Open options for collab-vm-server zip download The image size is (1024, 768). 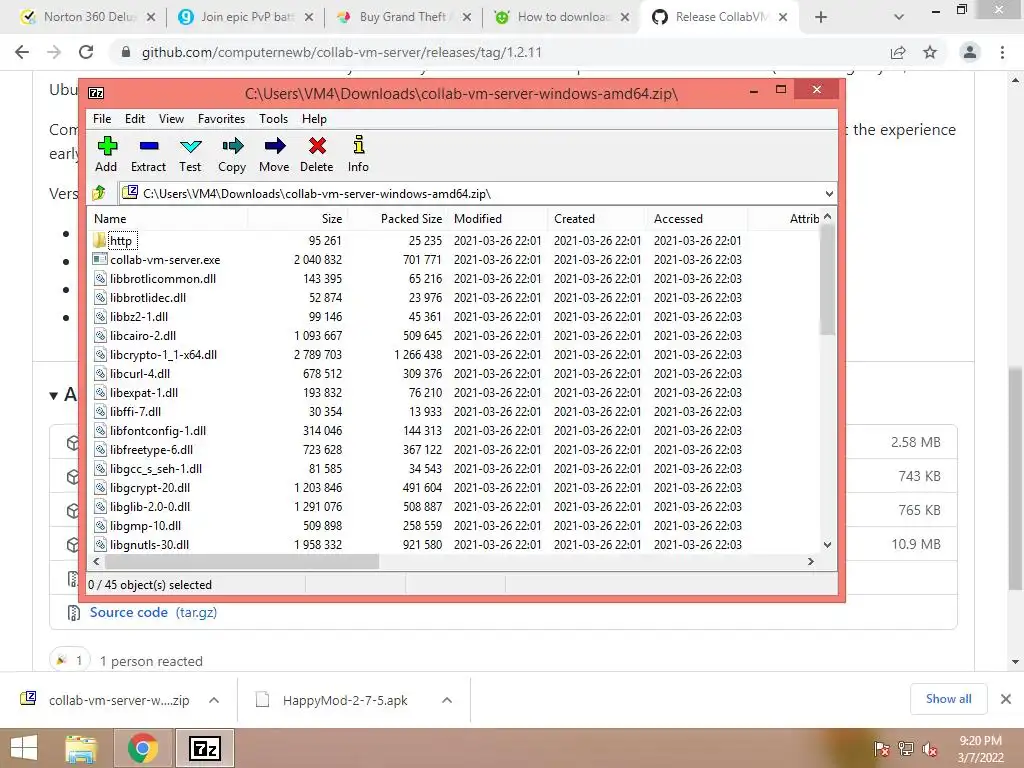coord(214,700)
